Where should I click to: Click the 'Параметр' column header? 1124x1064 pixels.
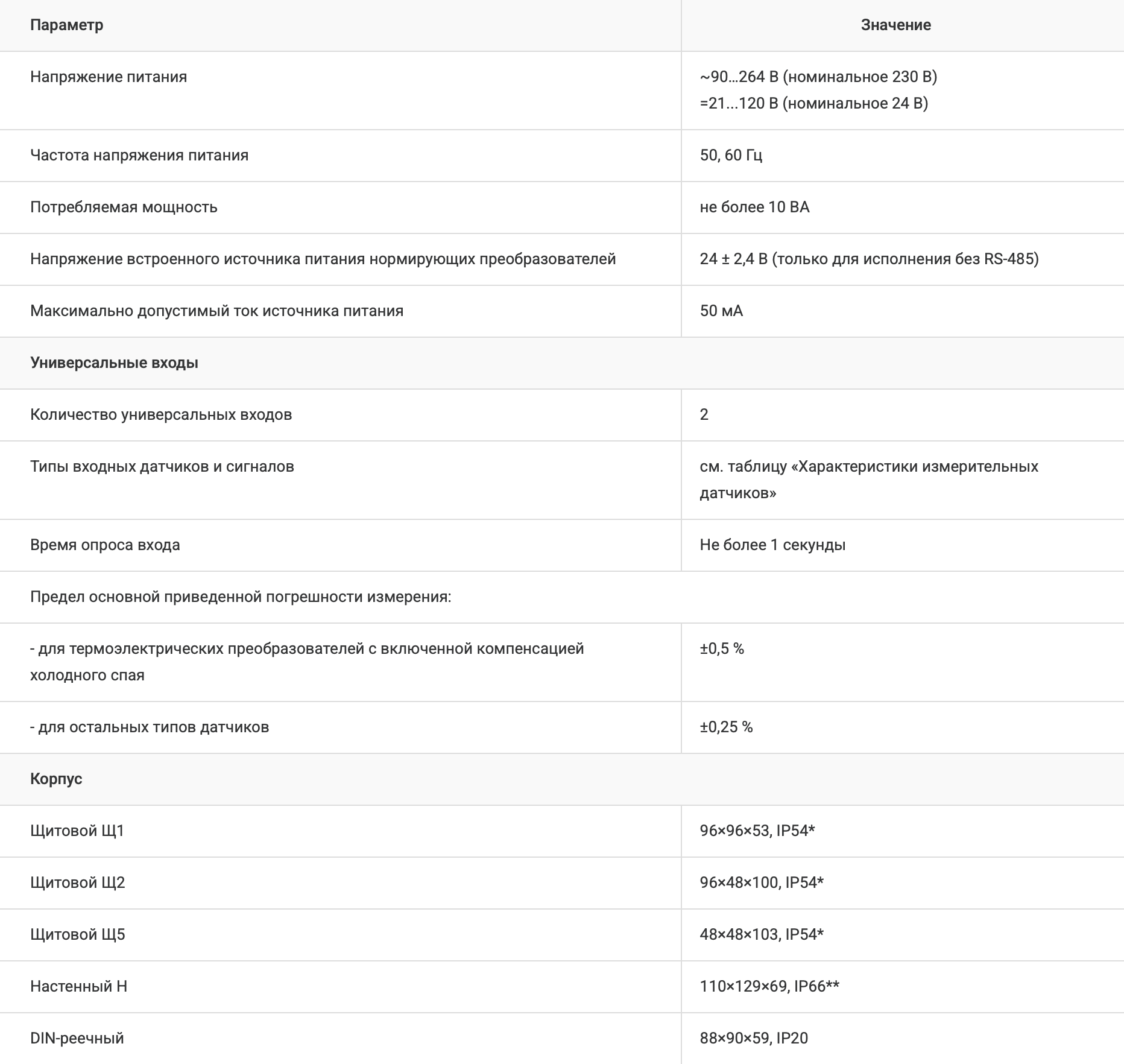[x=66, y=25]
